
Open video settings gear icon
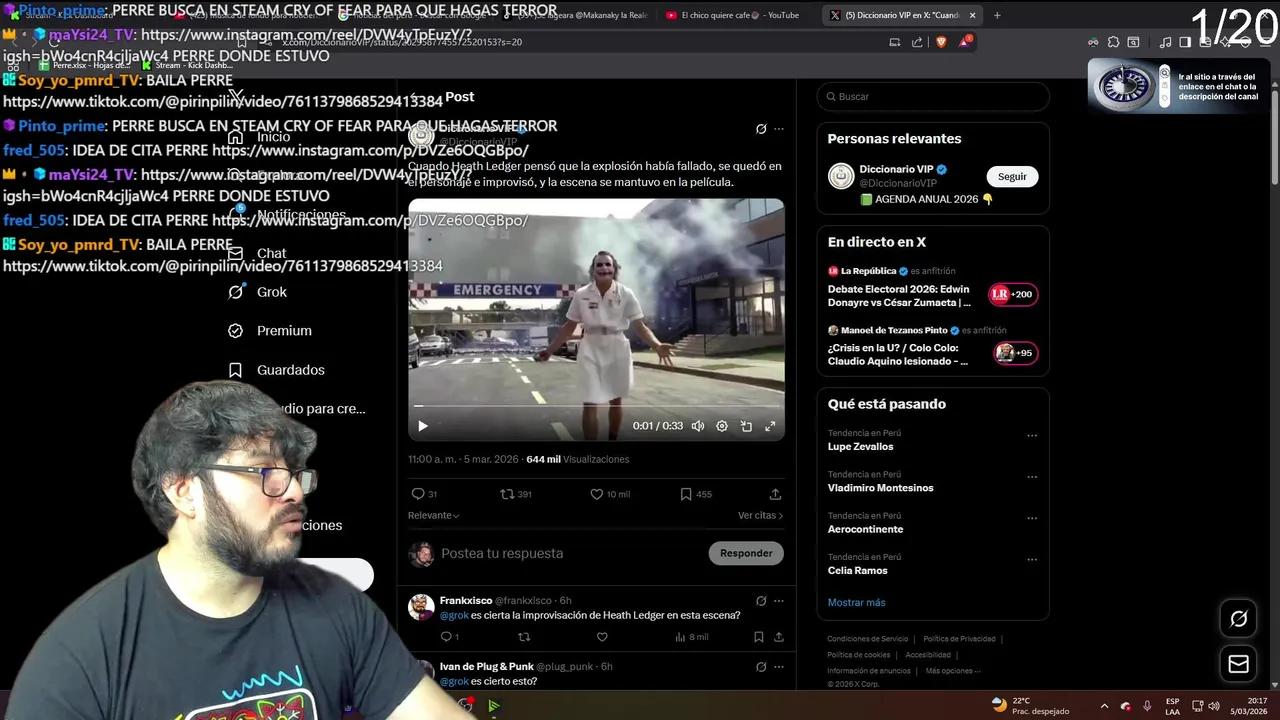pyautogui.click(x=722, y=426)
